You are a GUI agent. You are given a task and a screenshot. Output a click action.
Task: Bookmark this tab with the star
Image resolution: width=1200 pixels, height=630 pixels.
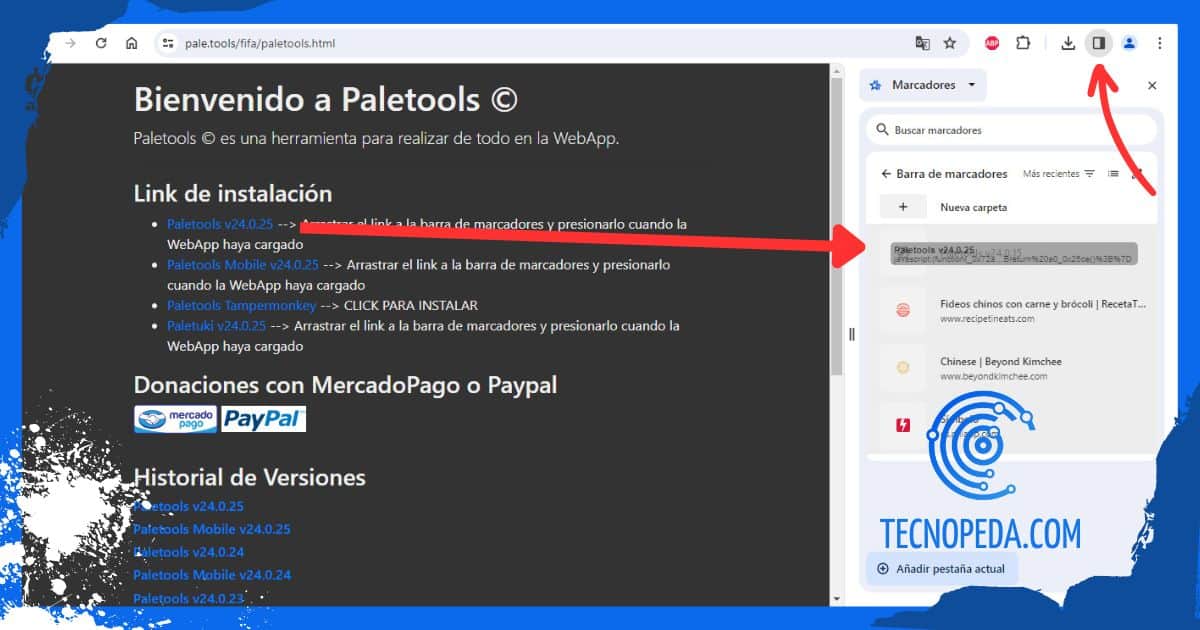click(950, 43)
